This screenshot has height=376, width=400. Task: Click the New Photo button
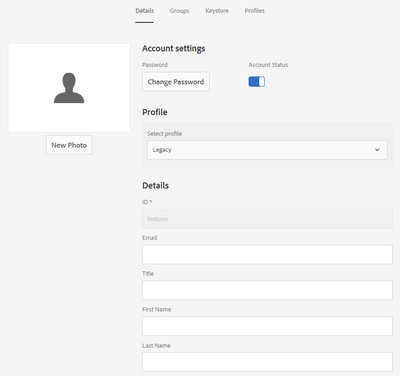pyautogui.click(x=69, y=145)
